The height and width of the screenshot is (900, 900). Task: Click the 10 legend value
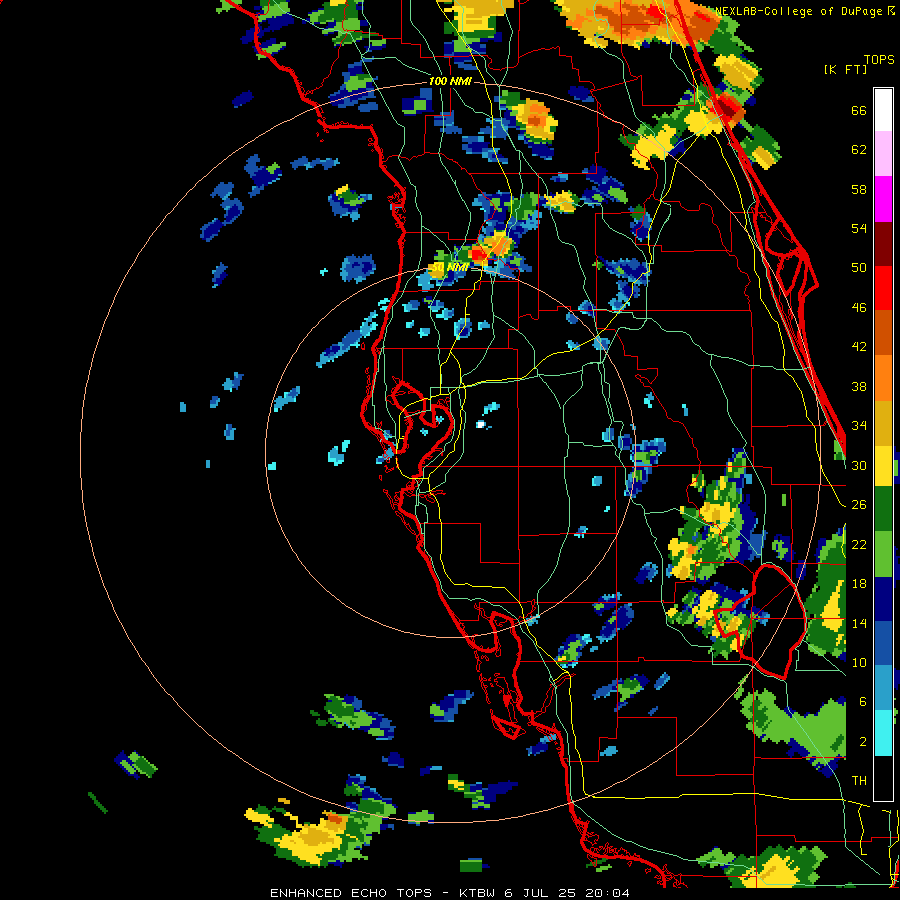859,662
